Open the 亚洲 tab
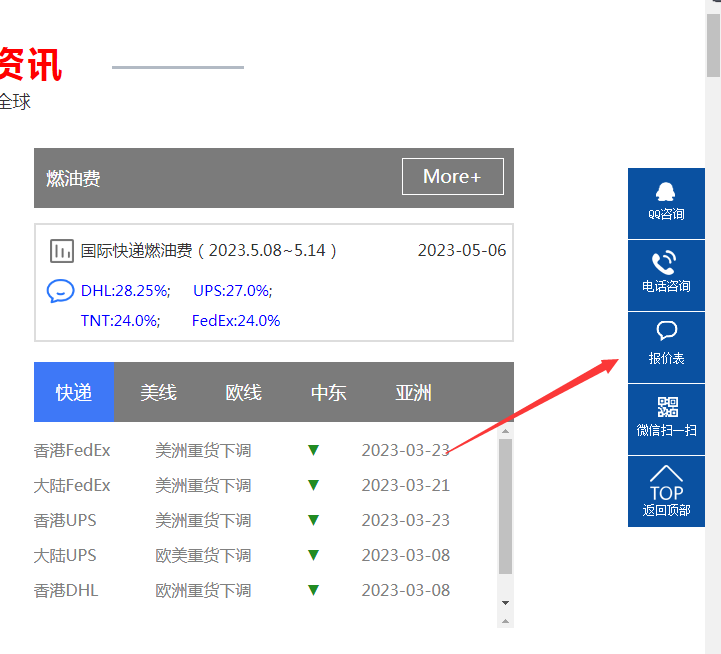The image size is (721, 654). point(413,392)
